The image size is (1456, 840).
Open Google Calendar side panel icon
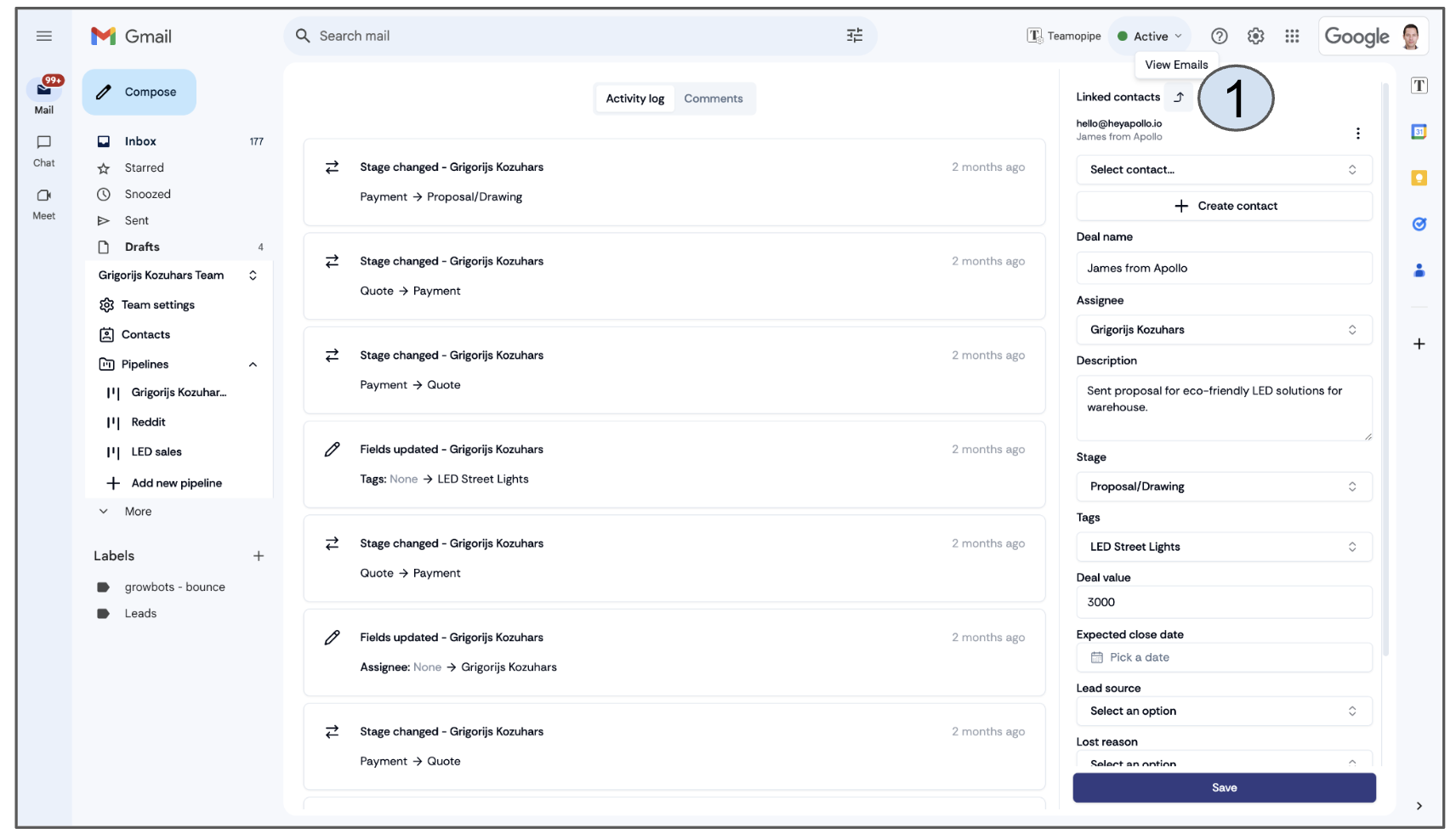pos(1418,132)
